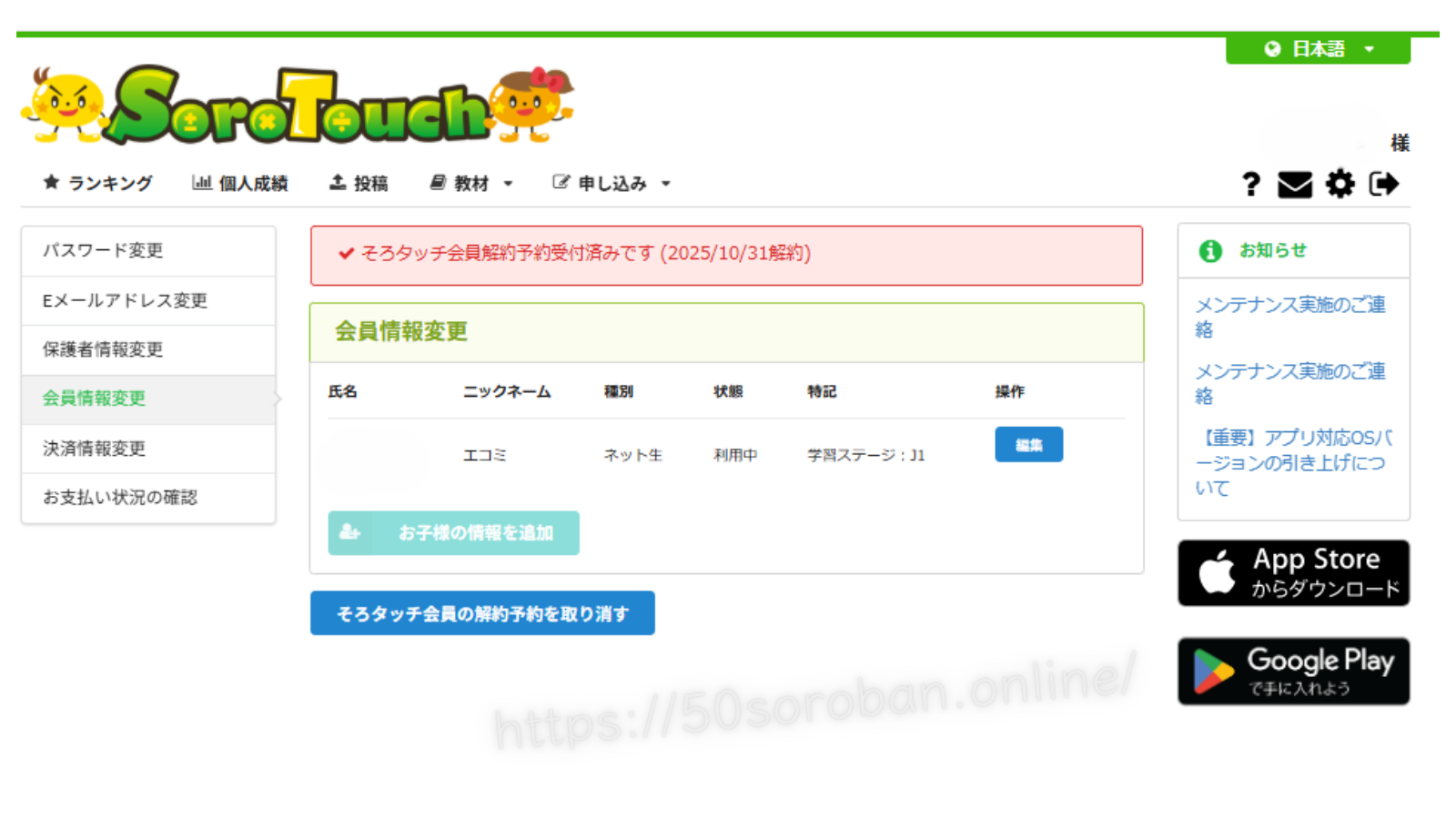Open the 日本語 language selector
Screen dimensions: 1456x819
1318,49
